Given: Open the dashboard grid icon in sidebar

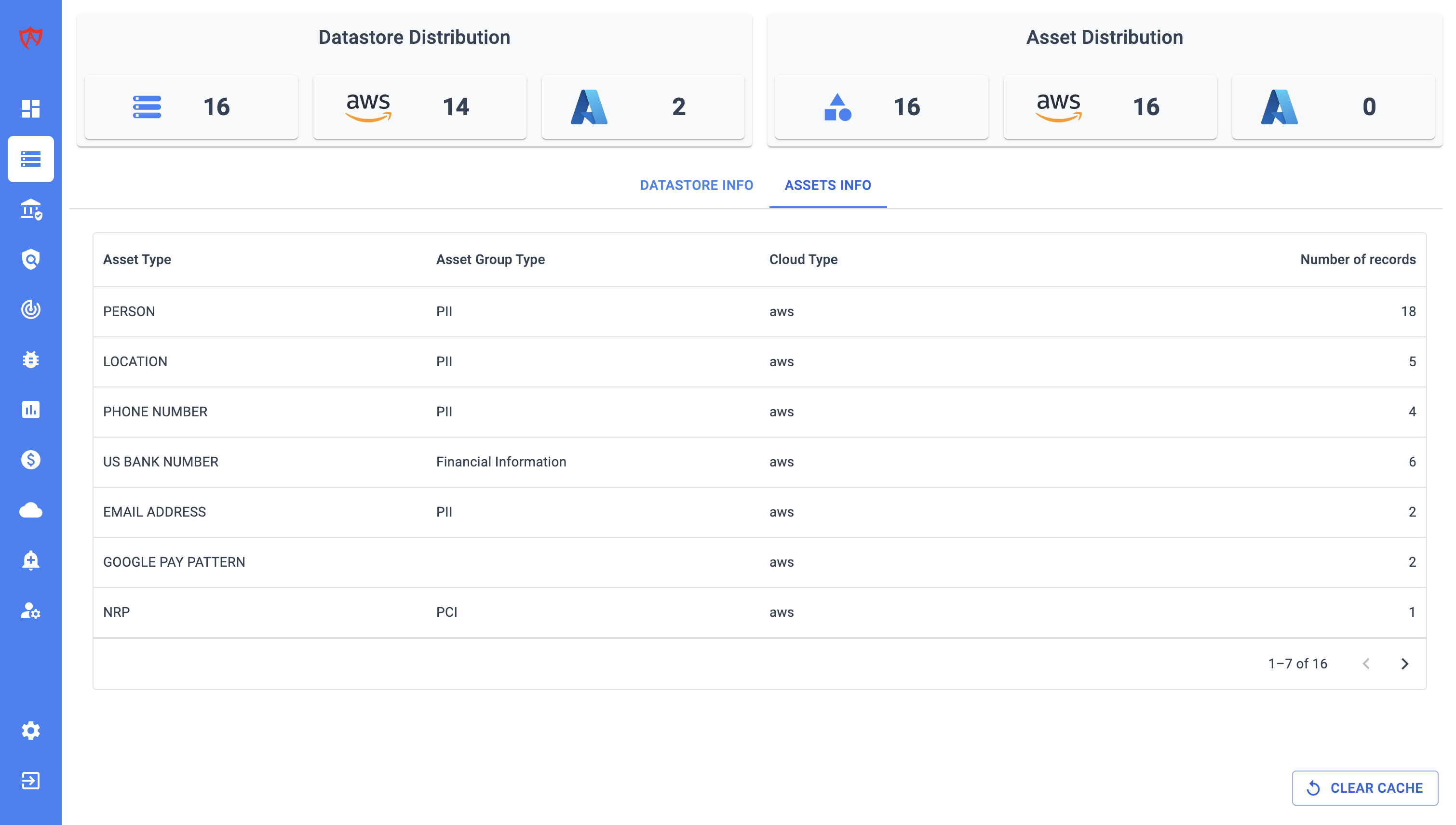Looking at the screenshot, I should click(30, 108).
